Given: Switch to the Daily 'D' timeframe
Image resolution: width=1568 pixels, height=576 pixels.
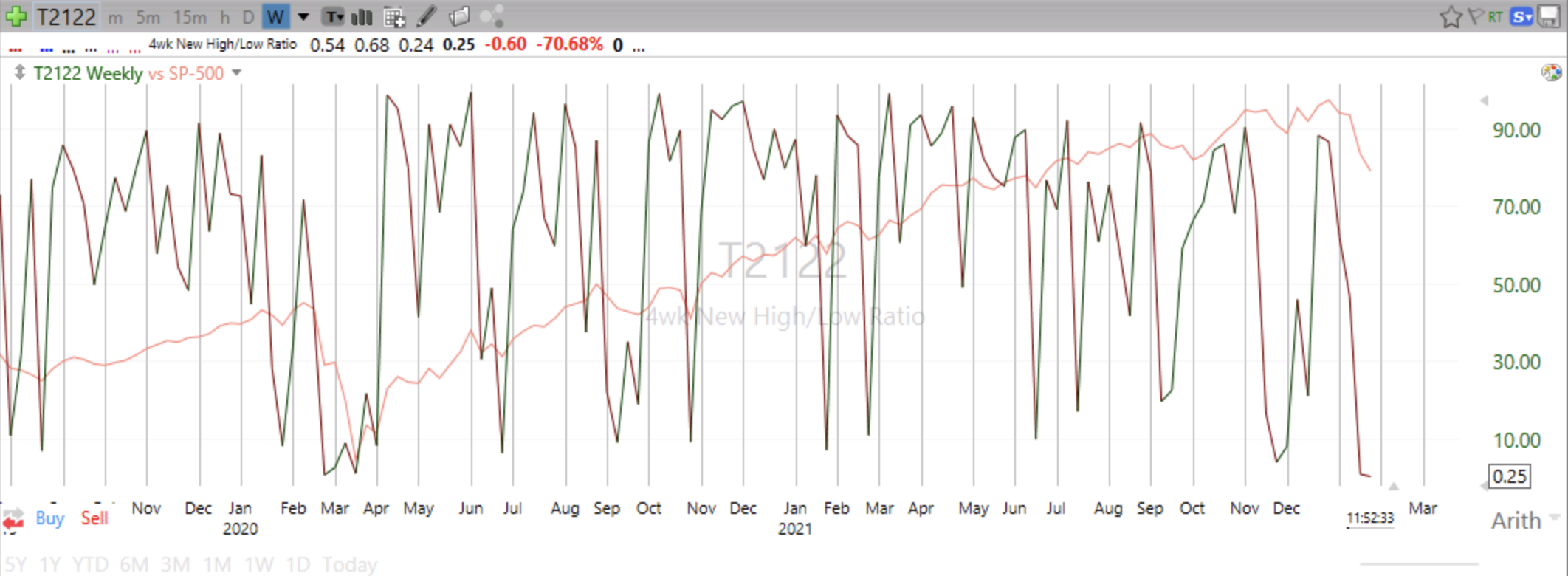Looking at the screenshot, I should point(249,17).
